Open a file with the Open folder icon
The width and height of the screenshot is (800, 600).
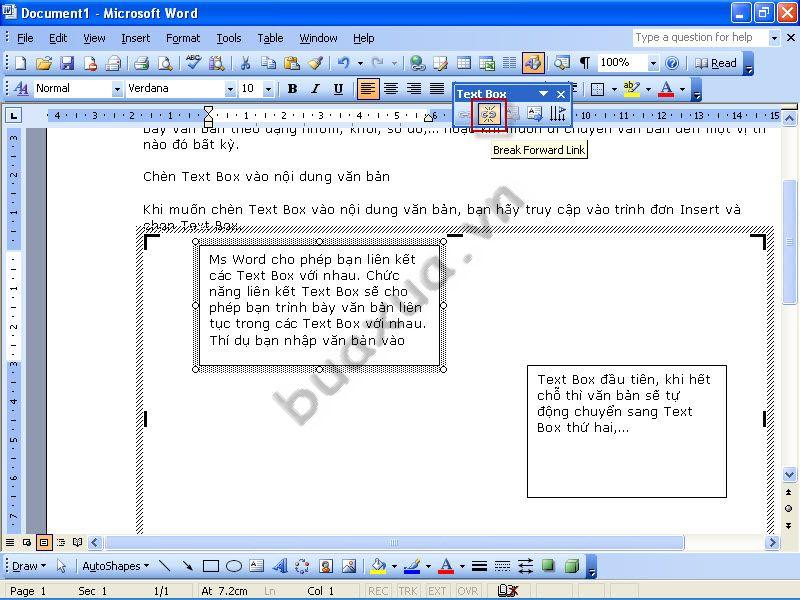click(44, 63)
